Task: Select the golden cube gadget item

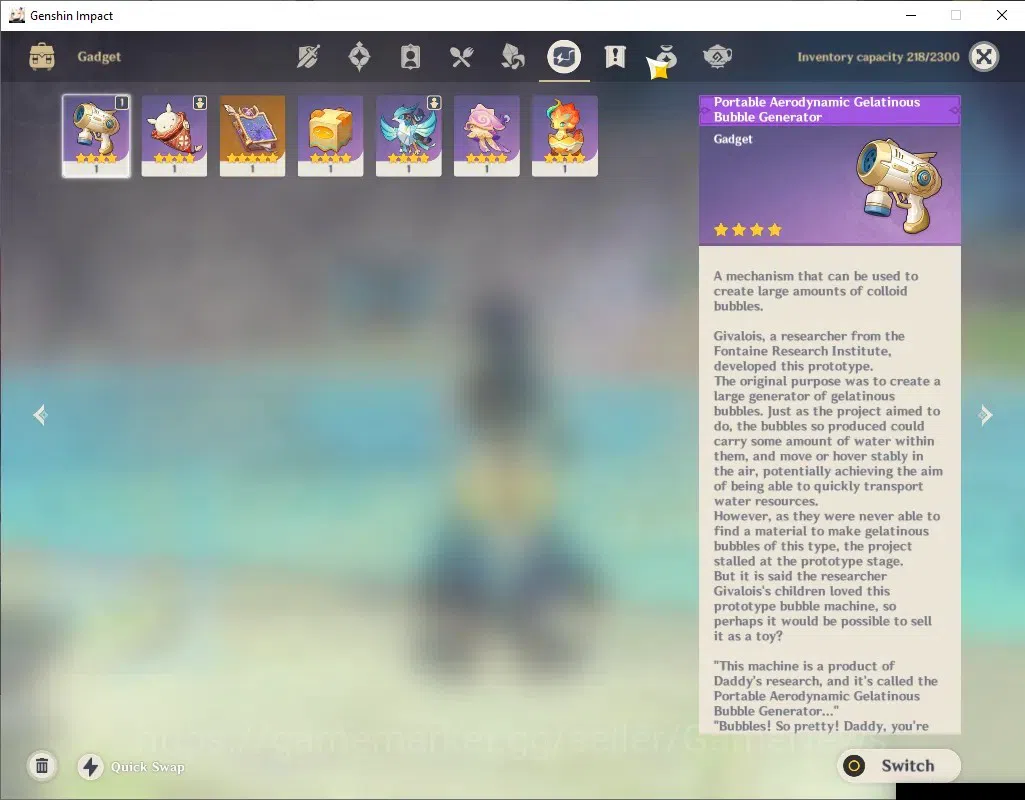Action: pos(330,135)
